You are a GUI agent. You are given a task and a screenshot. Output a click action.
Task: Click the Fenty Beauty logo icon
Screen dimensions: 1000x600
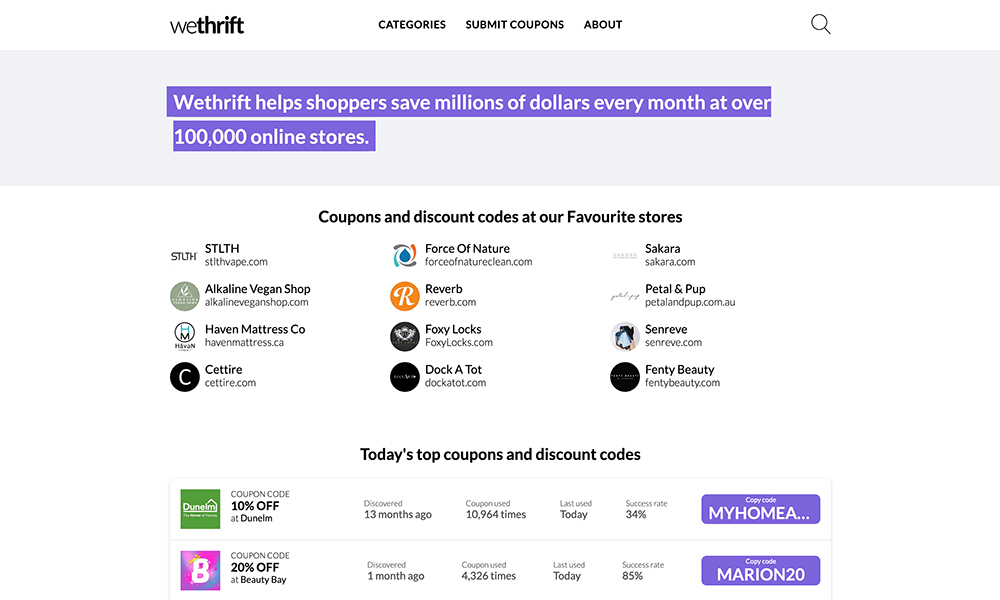tap(624, 377)
